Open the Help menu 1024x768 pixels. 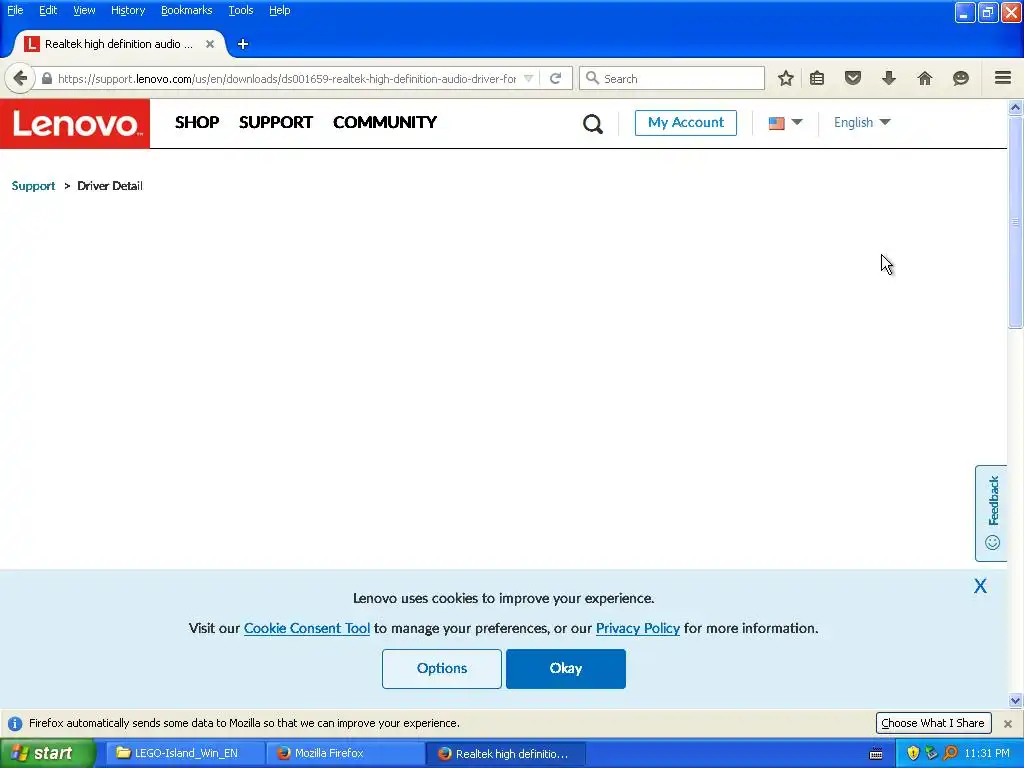(x=280, y=10)
